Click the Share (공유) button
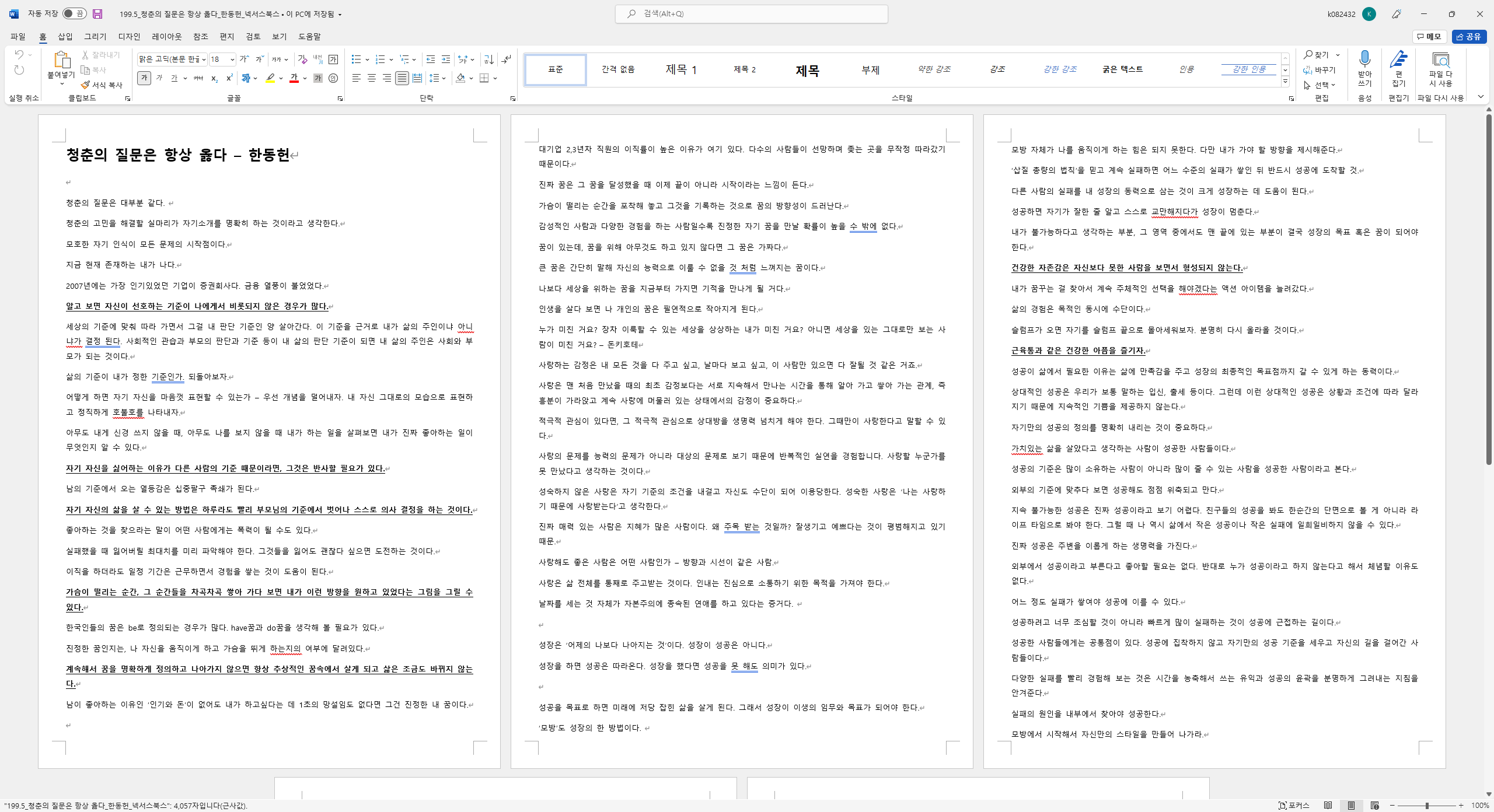 tap(1469, 36)
